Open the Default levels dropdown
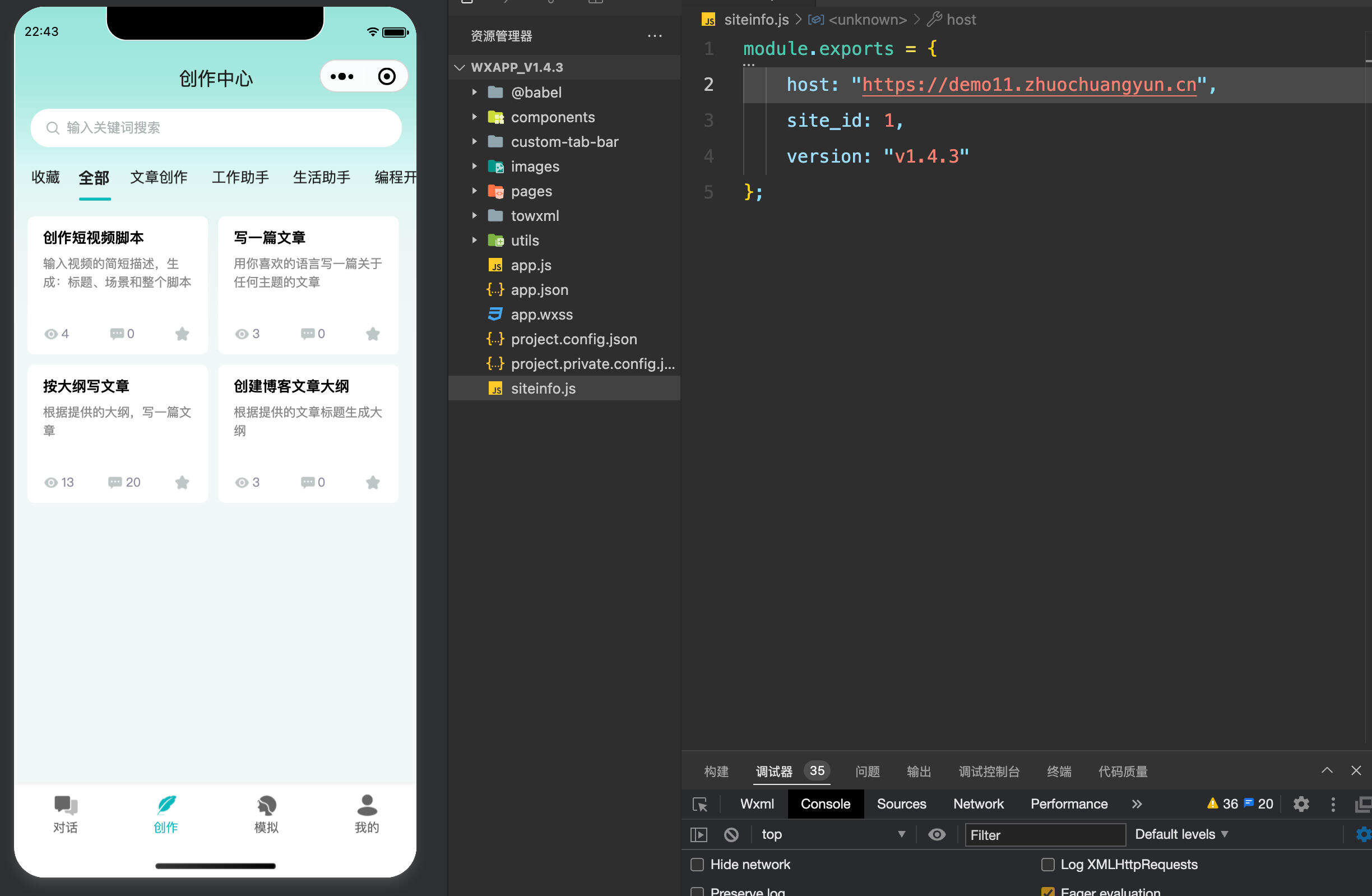Viewport: 1372px width, 896px height. (x=1180, y=834)
